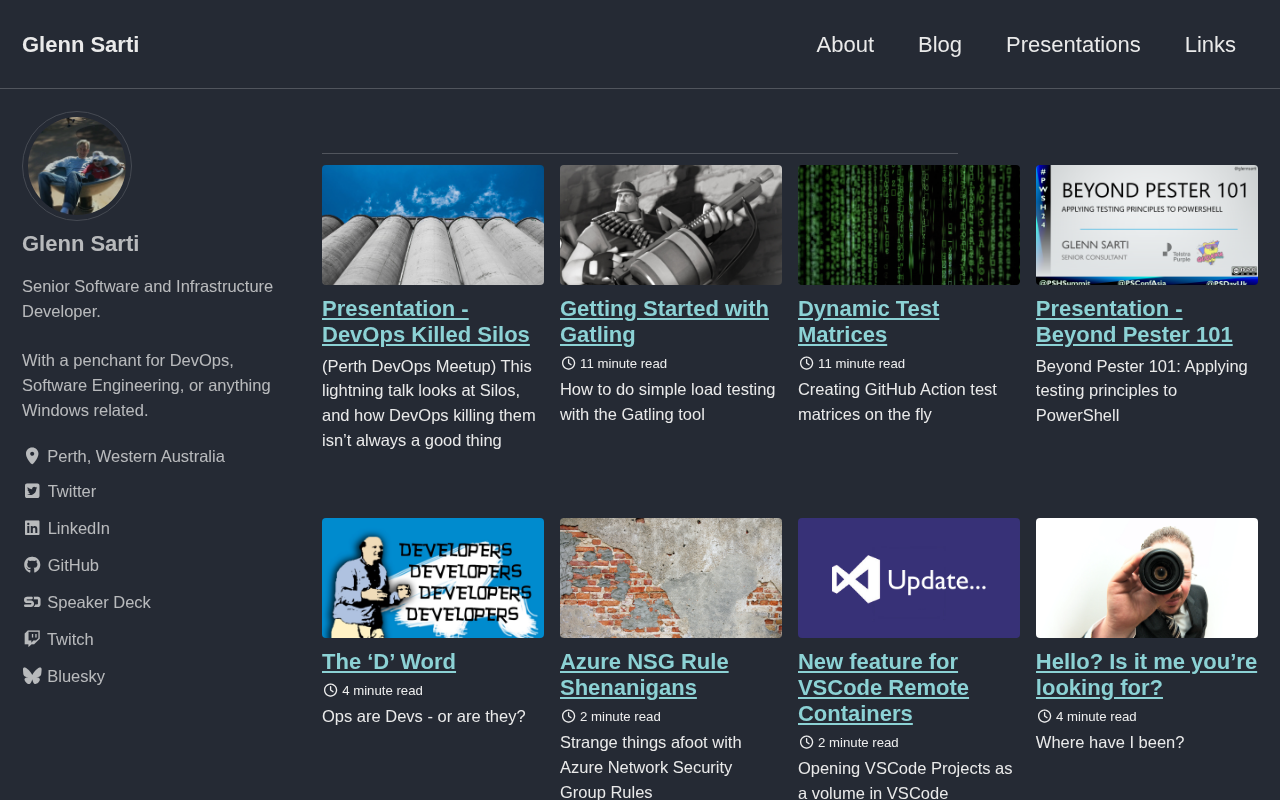Screen dimensions: 1280x800
Task: Click the Twitter icon in sidebar
Action: pos(32,491)
